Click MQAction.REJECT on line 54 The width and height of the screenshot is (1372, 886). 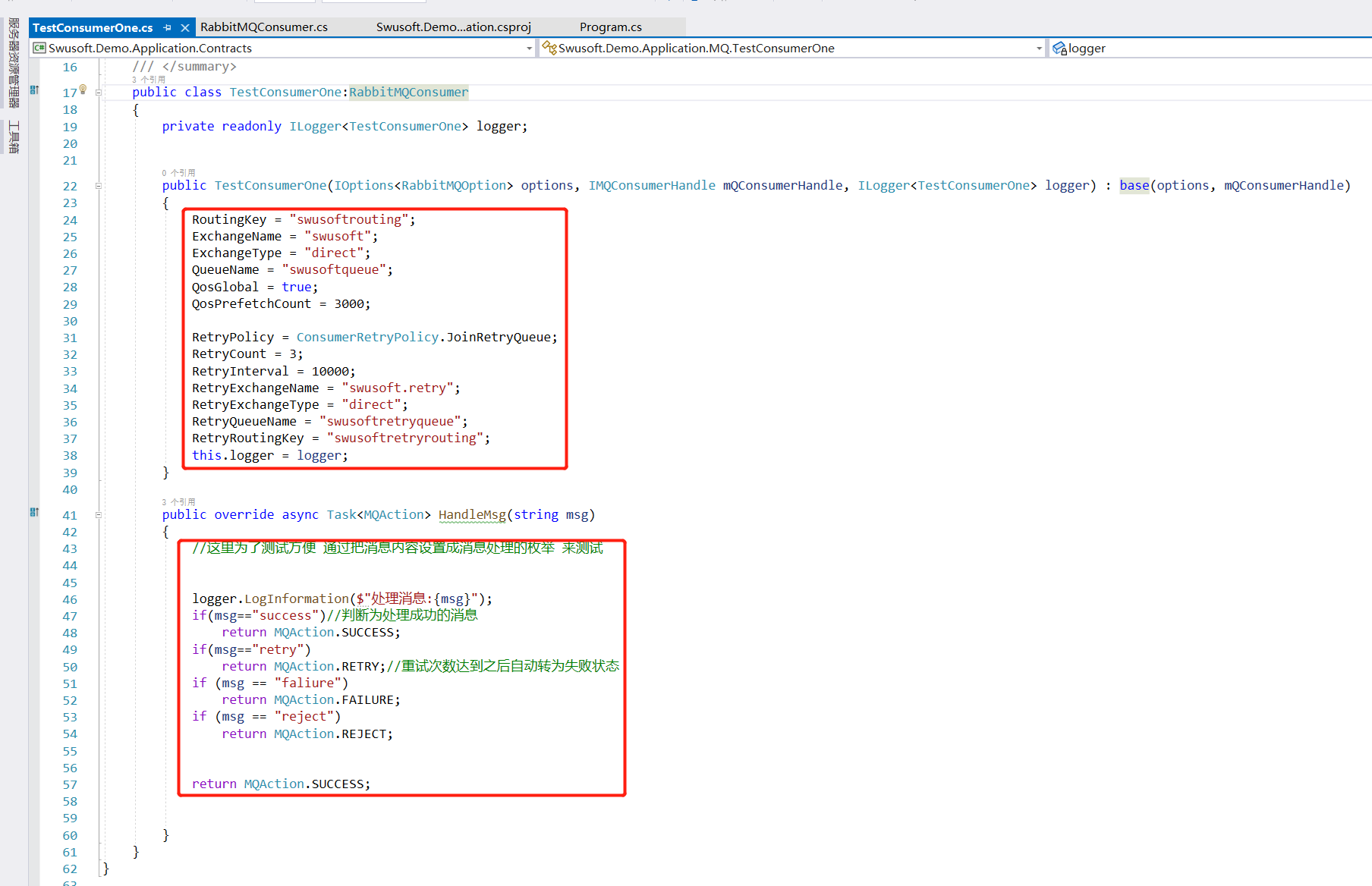click(x=330, y=734)
